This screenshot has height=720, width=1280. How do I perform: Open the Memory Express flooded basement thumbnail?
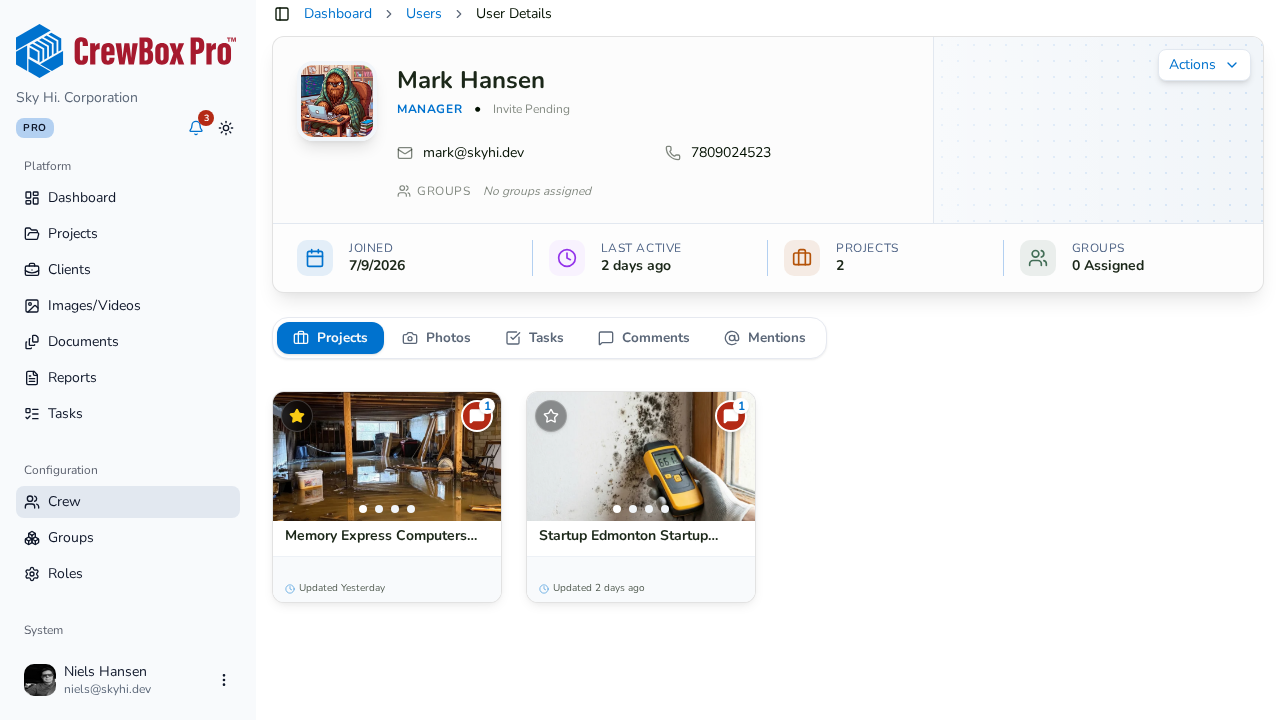pos(387,456)
